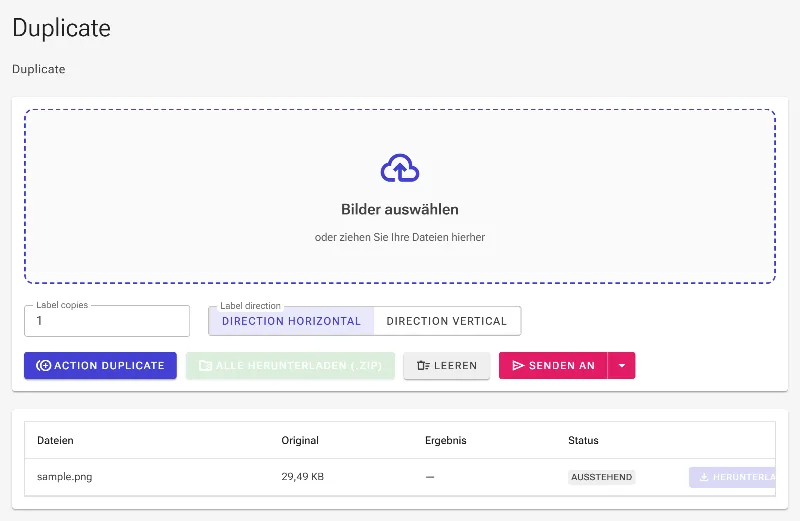
Task: Click the Leeren button
Action: click(x=446, y=365)
